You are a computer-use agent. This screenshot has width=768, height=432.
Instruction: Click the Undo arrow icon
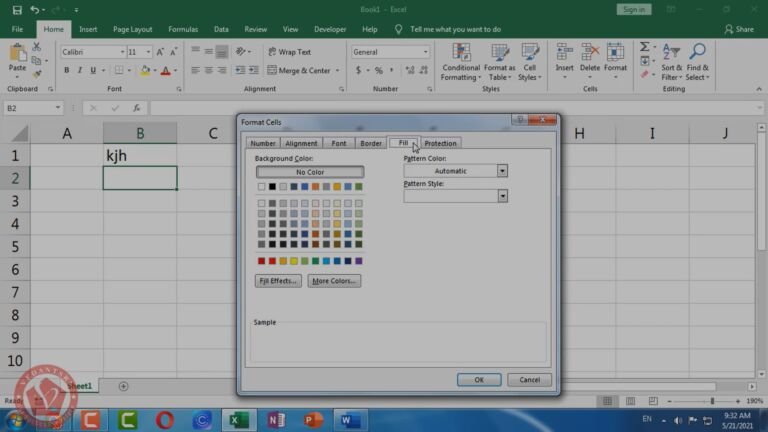click(35, 10)
